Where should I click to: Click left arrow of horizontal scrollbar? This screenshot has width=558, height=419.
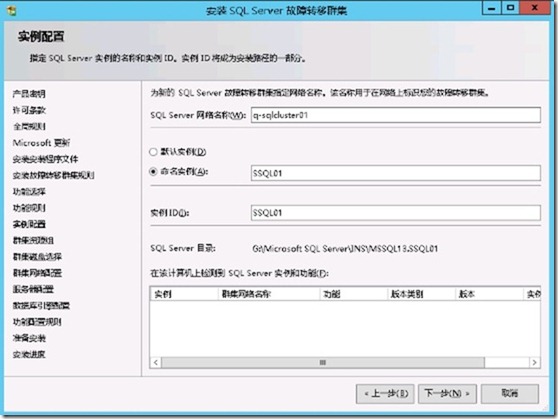(156, 363)
